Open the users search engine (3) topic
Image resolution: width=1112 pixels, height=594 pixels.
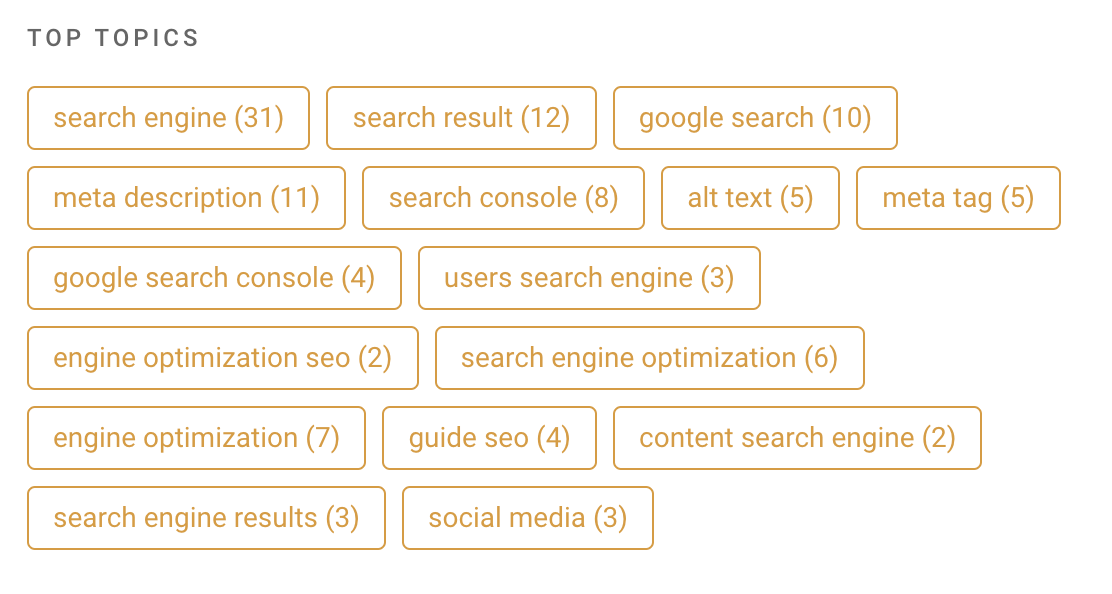pyautogui.click(x=589, y=278)
